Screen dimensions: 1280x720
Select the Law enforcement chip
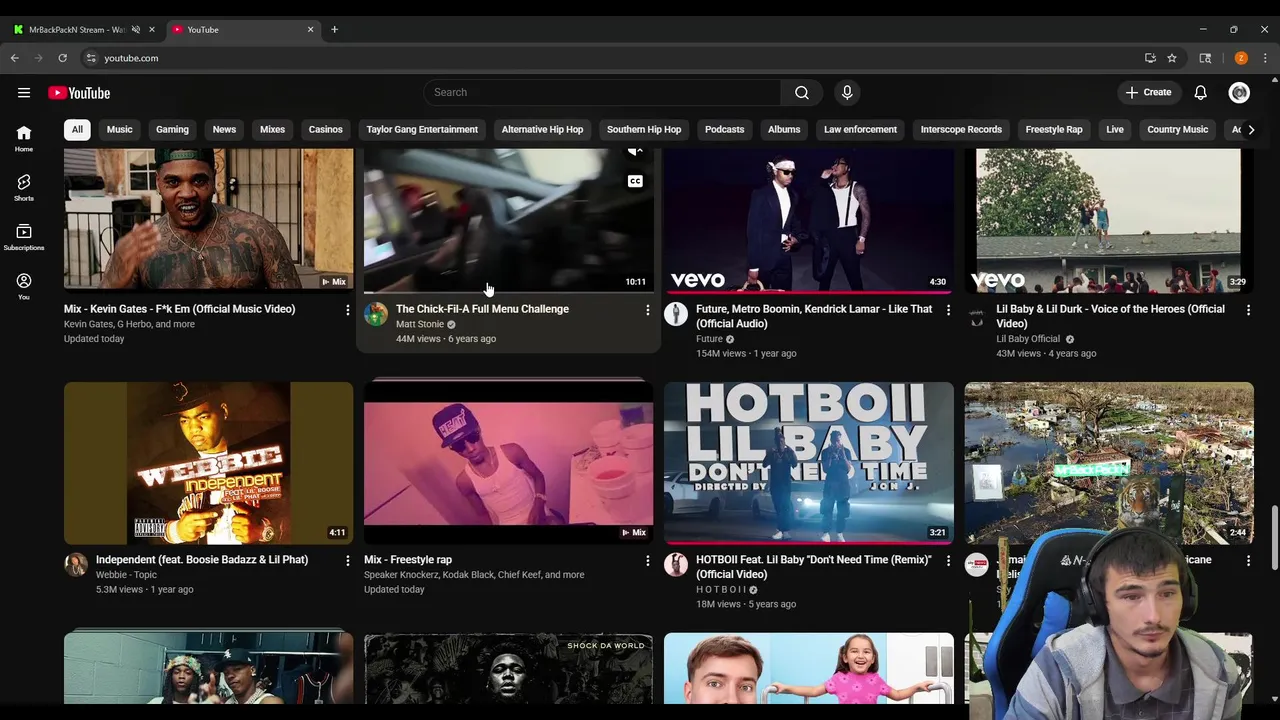click(x=860, y=129)
